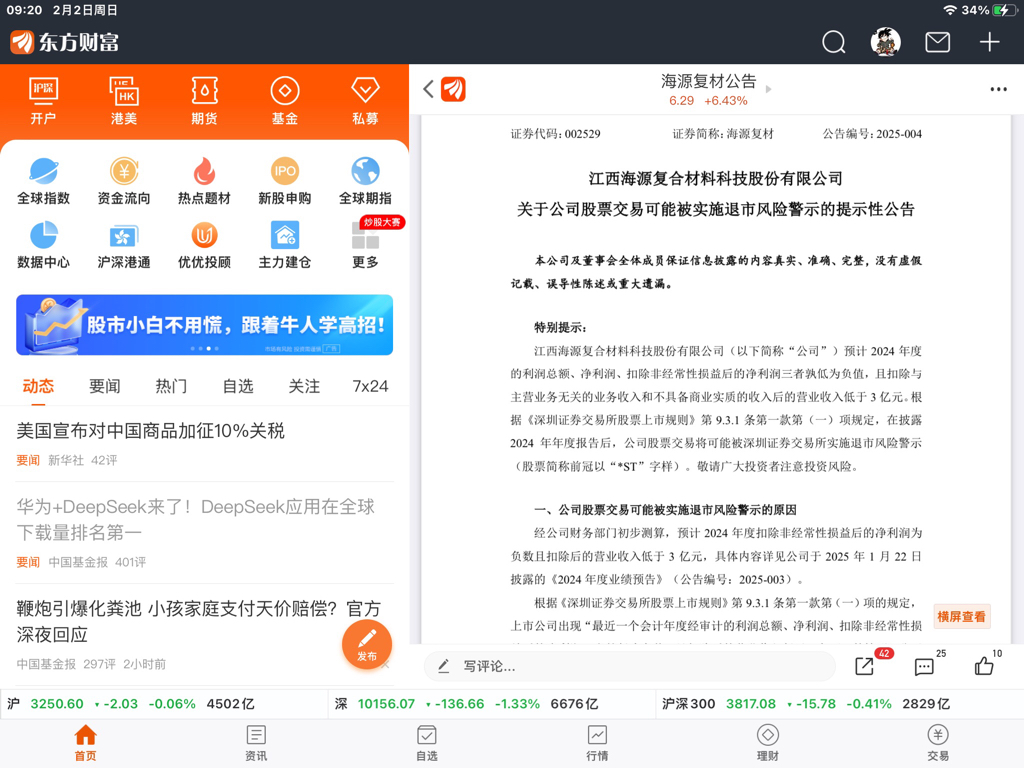Tap the 沪深300 index 3817.08 ticker
Image resolution: width=1024 pixels, height=768 pixels.
[x=806, y=704]
